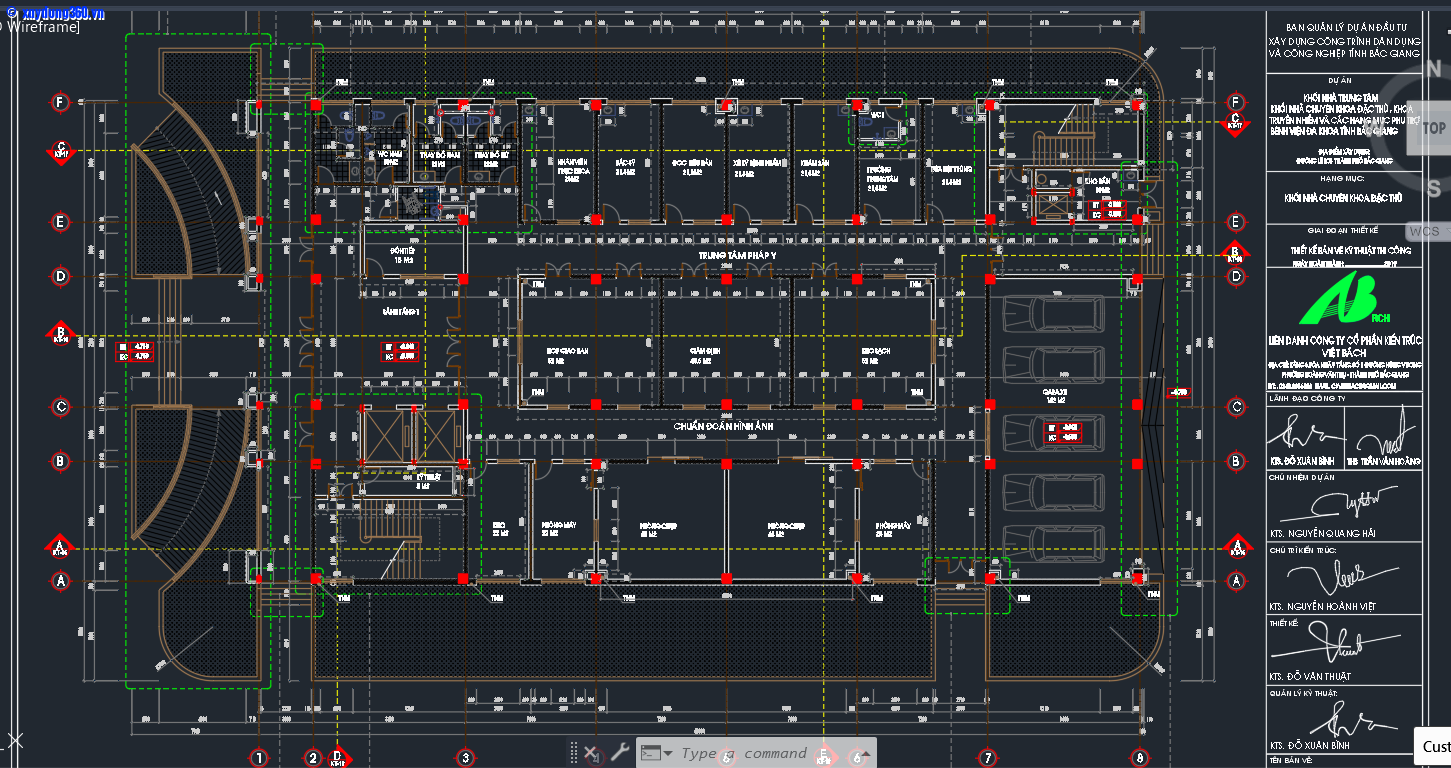1451x768 pixels.
Task: Click the N compass direction on ViewCube
Action: pos(1434,69)
